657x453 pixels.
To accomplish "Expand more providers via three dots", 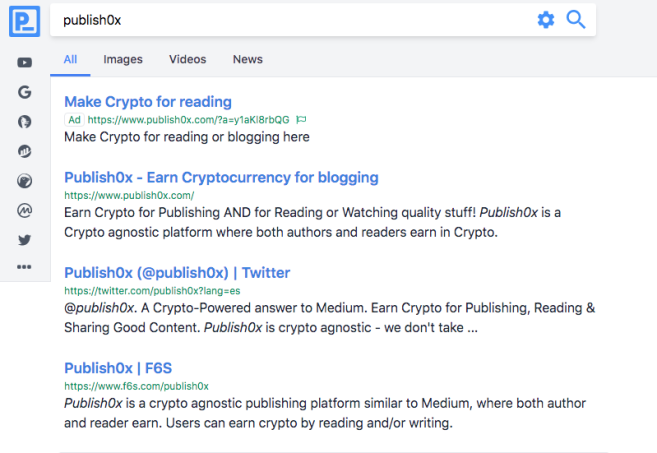I will (x=24, y=267).
